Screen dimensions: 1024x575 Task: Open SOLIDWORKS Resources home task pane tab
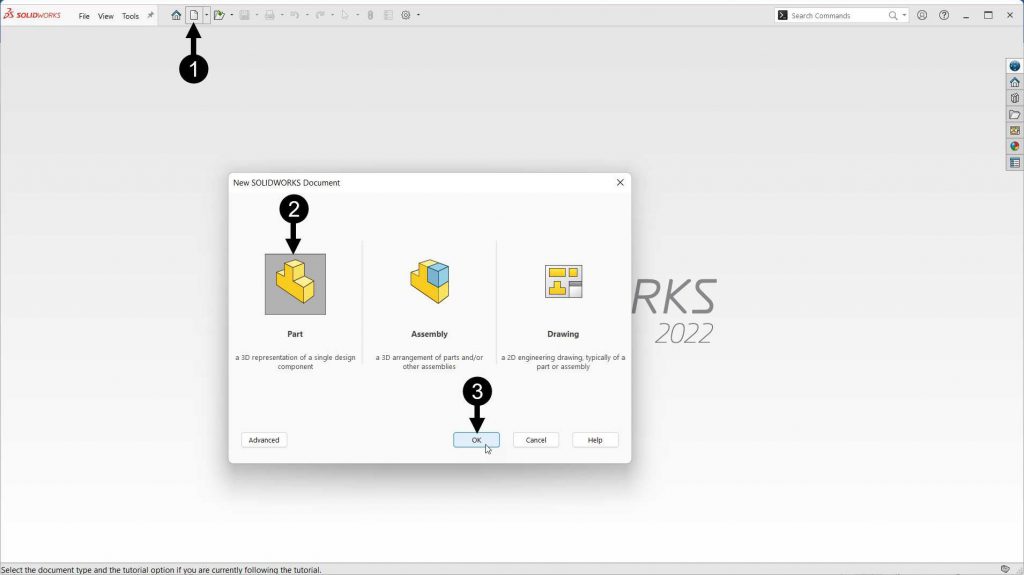click(x=1014, y=82)
